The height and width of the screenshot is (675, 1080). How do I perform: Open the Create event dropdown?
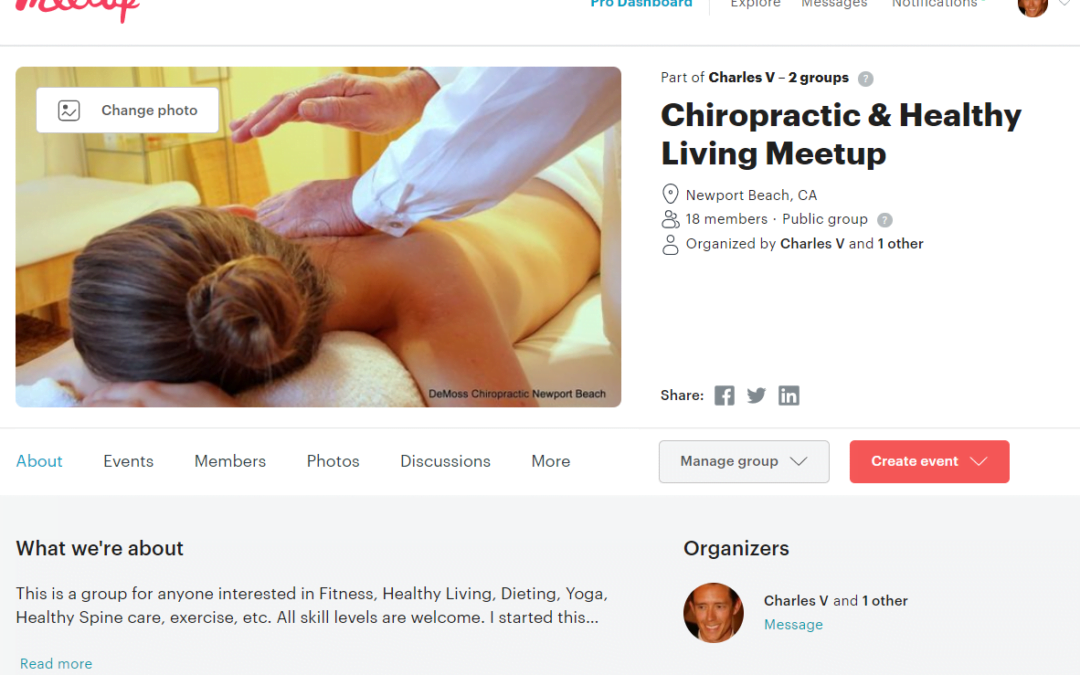point(929,461)
